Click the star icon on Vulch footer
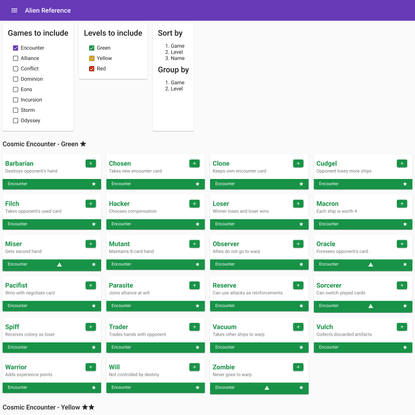Image resolution: width=415 pixels, height=415 pixels. point(405,347)
